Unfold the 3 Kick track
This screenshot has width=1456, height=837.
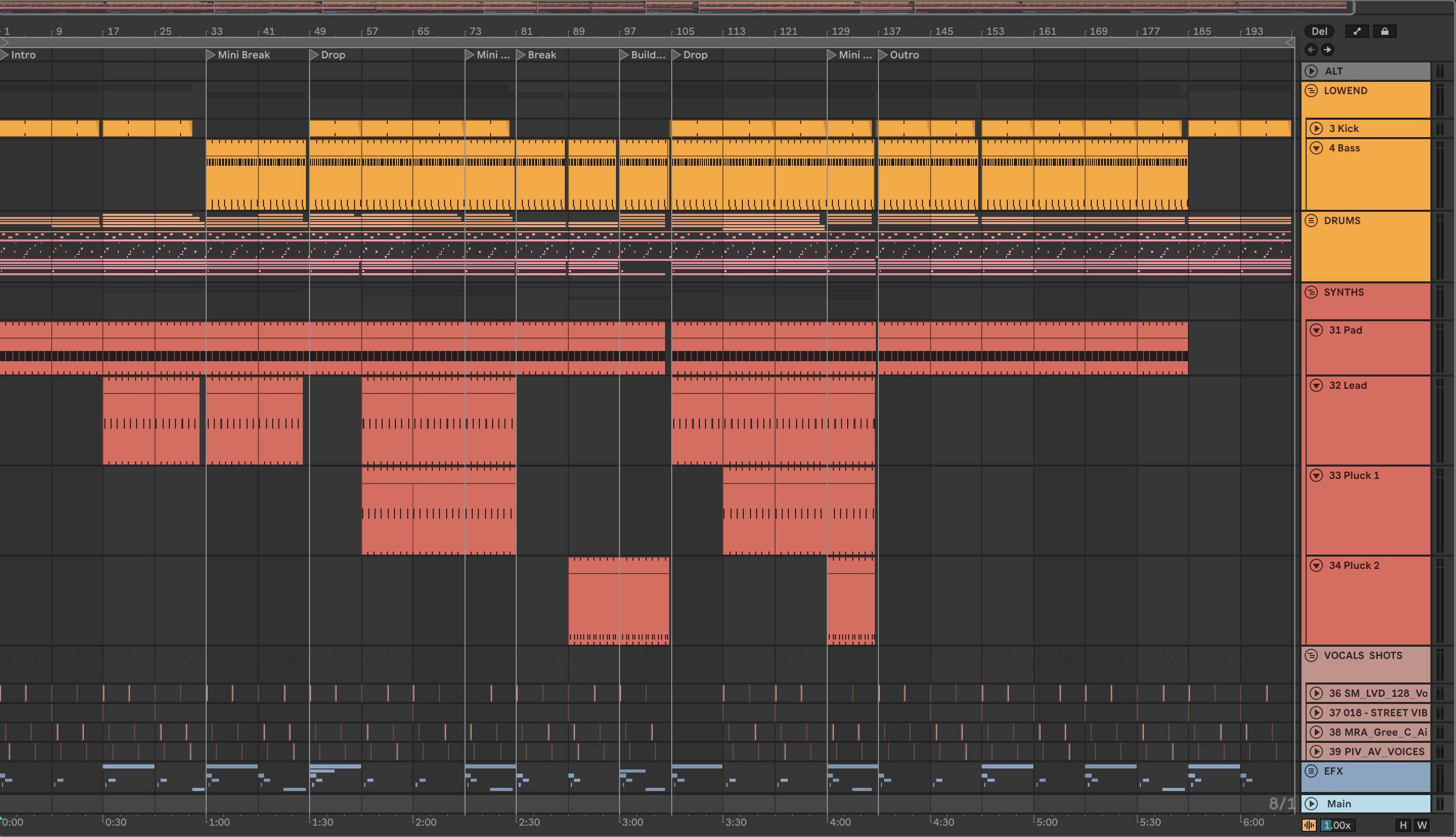pos(1316,129)
